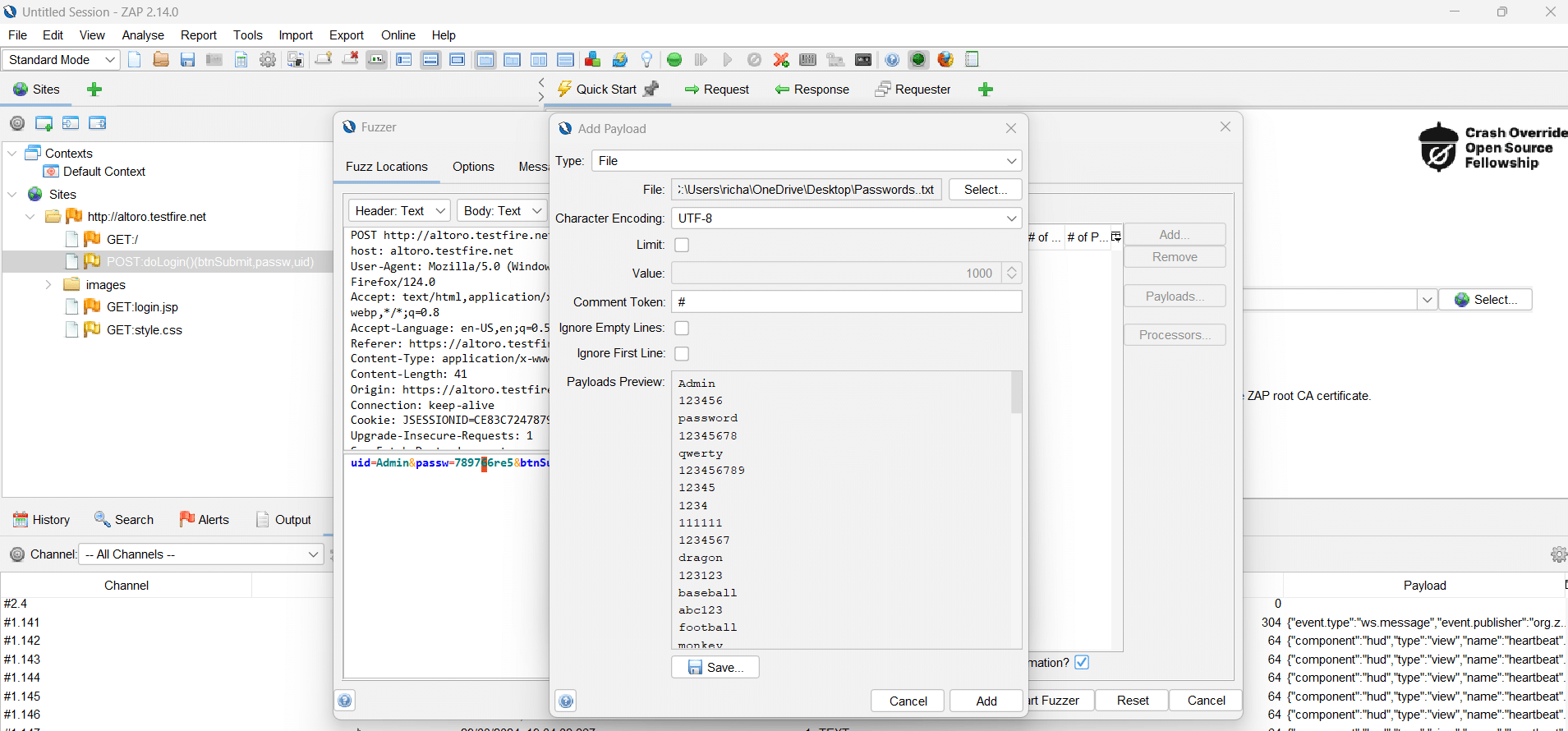1568x731 pixels.
Task: Uncheck the checkbox left of Start Fuzzer
Action: click(x=1082, y=662)
